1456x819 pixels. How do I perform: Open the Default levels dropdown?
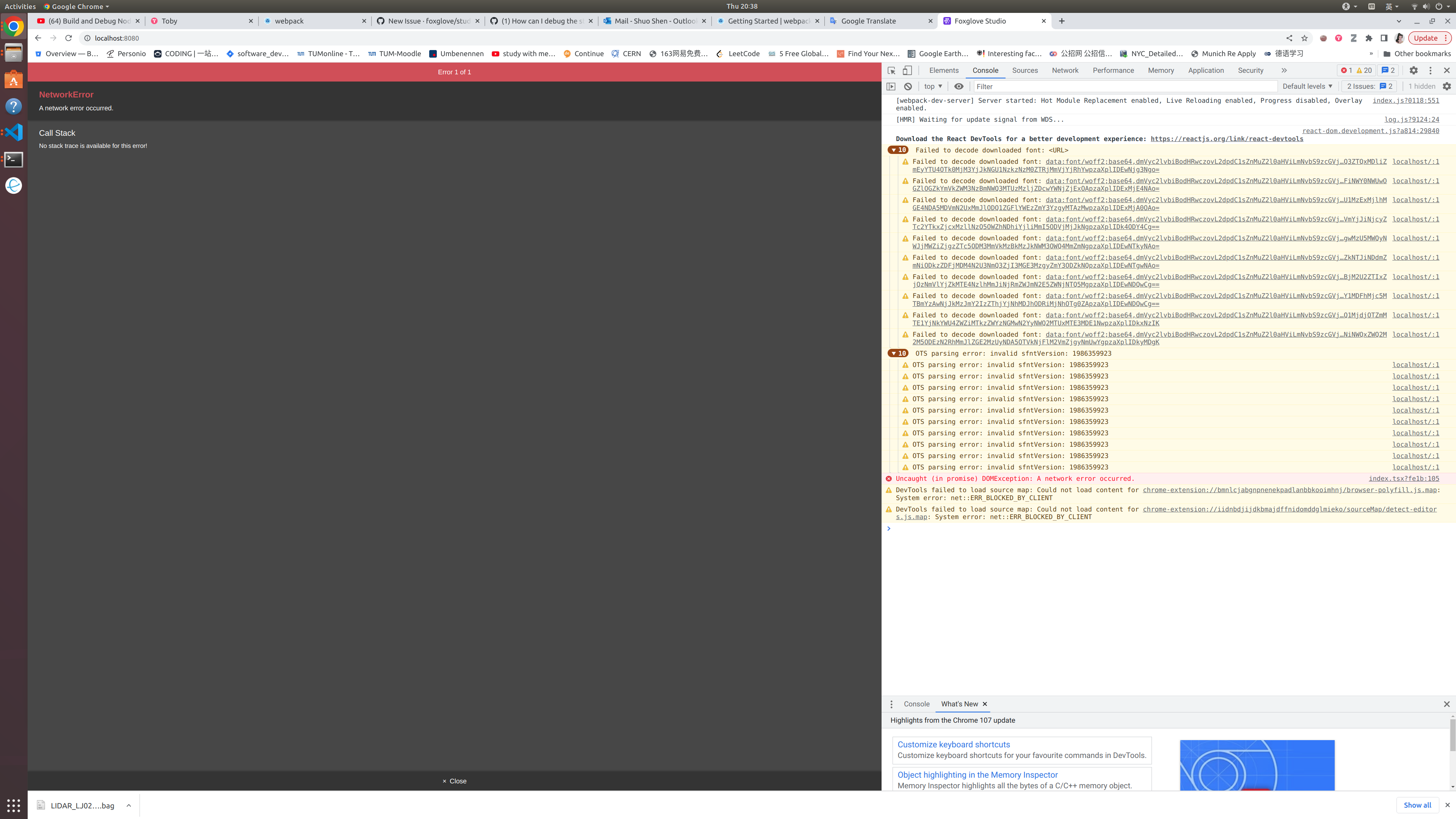click(x=1307, y=86)
